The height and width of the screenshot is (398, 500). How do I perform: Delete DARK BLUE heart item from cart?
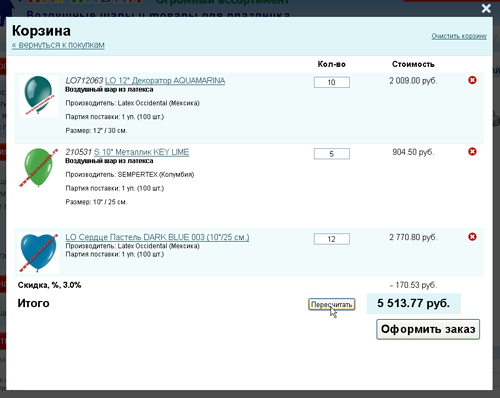pyautogui.click(x=472, y=237)
